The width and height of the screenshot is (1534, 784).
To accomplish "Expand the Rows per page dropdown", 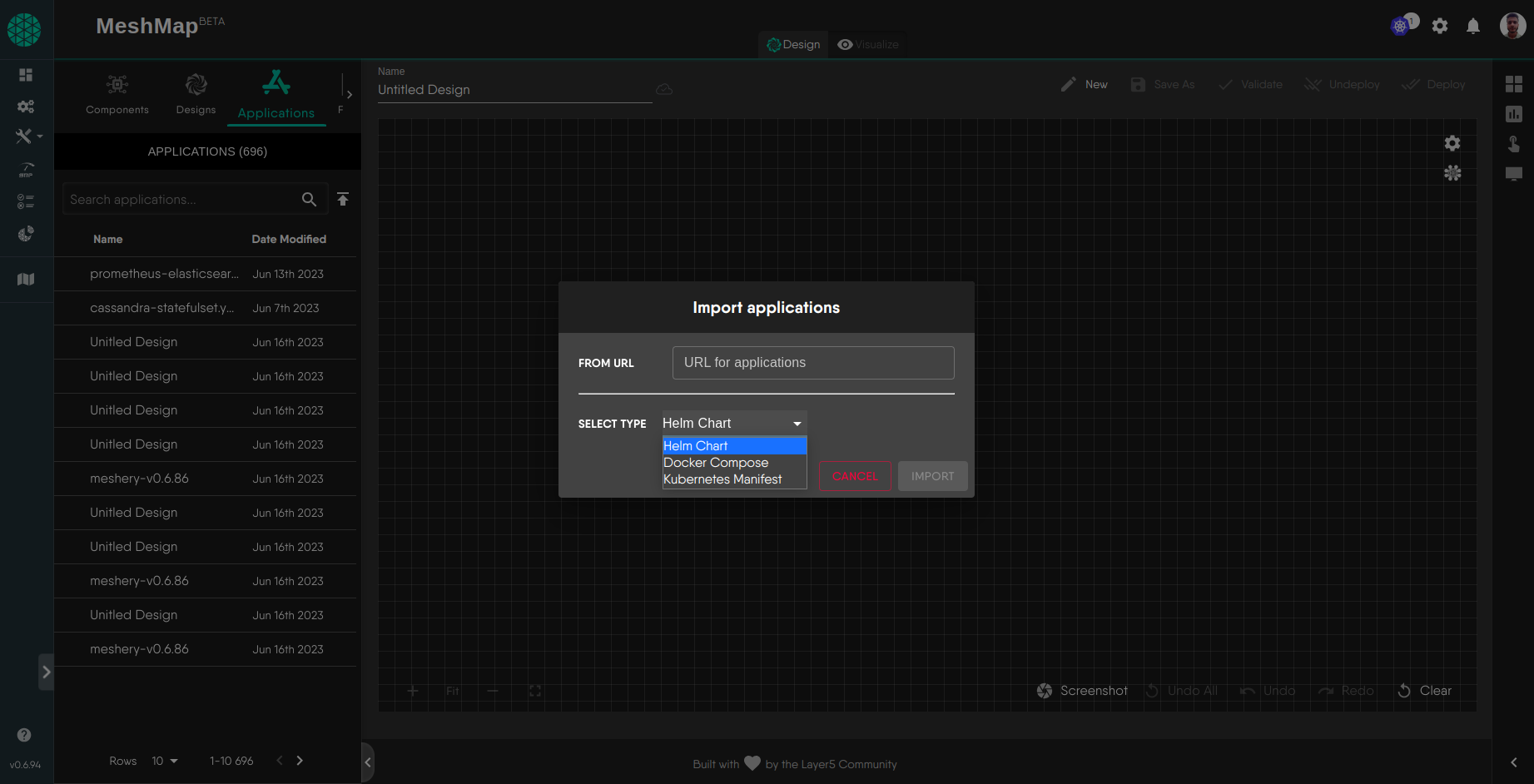I will pos(165,760).
